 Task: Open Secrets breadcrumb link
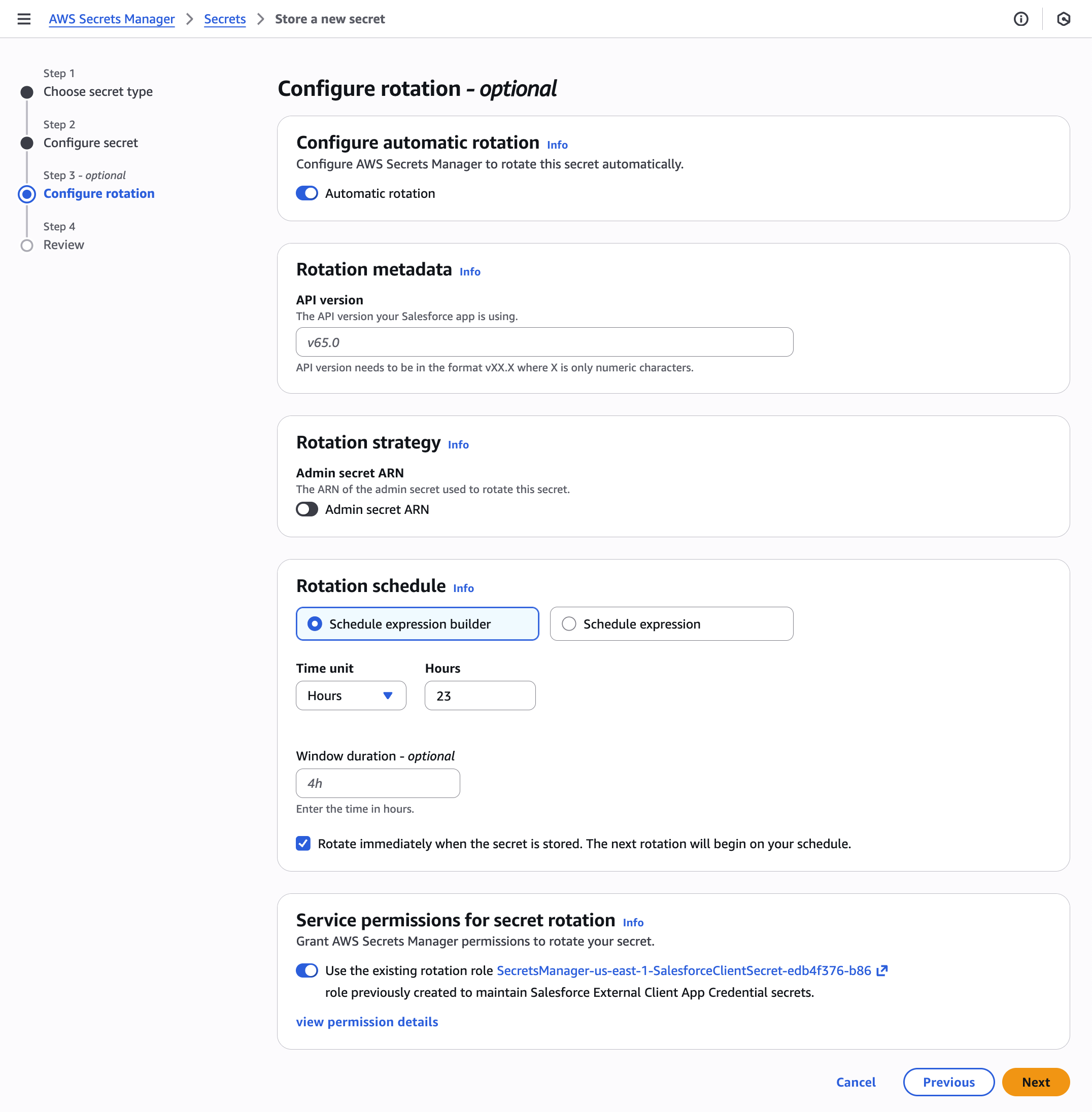coord(224,19)
